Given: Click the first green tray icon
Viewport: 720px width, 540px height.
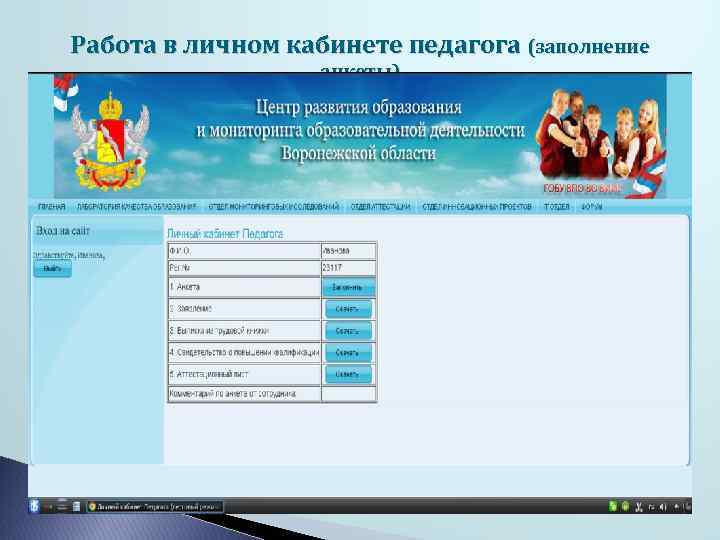Looking at the screenshot, I should pos(613,506).
